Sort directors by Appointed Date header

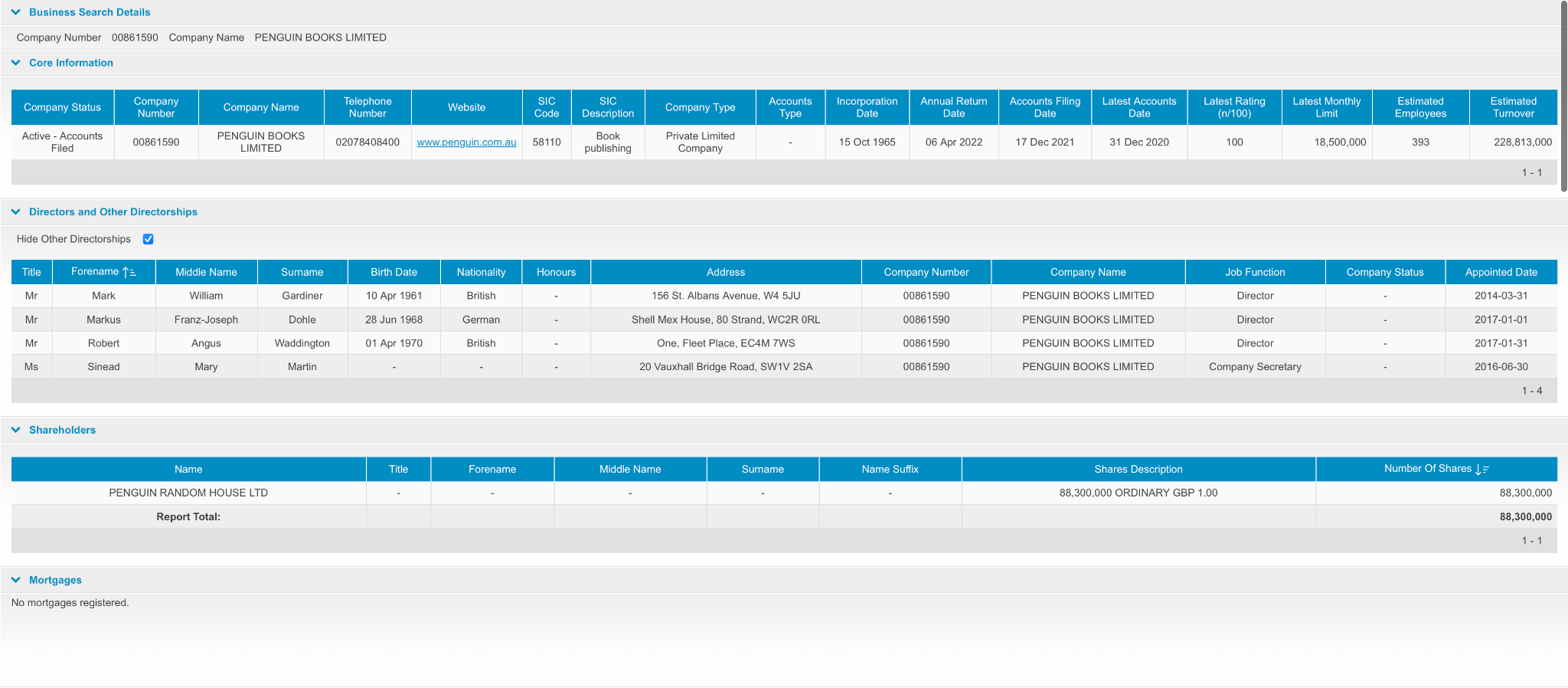click(1501, 272)
